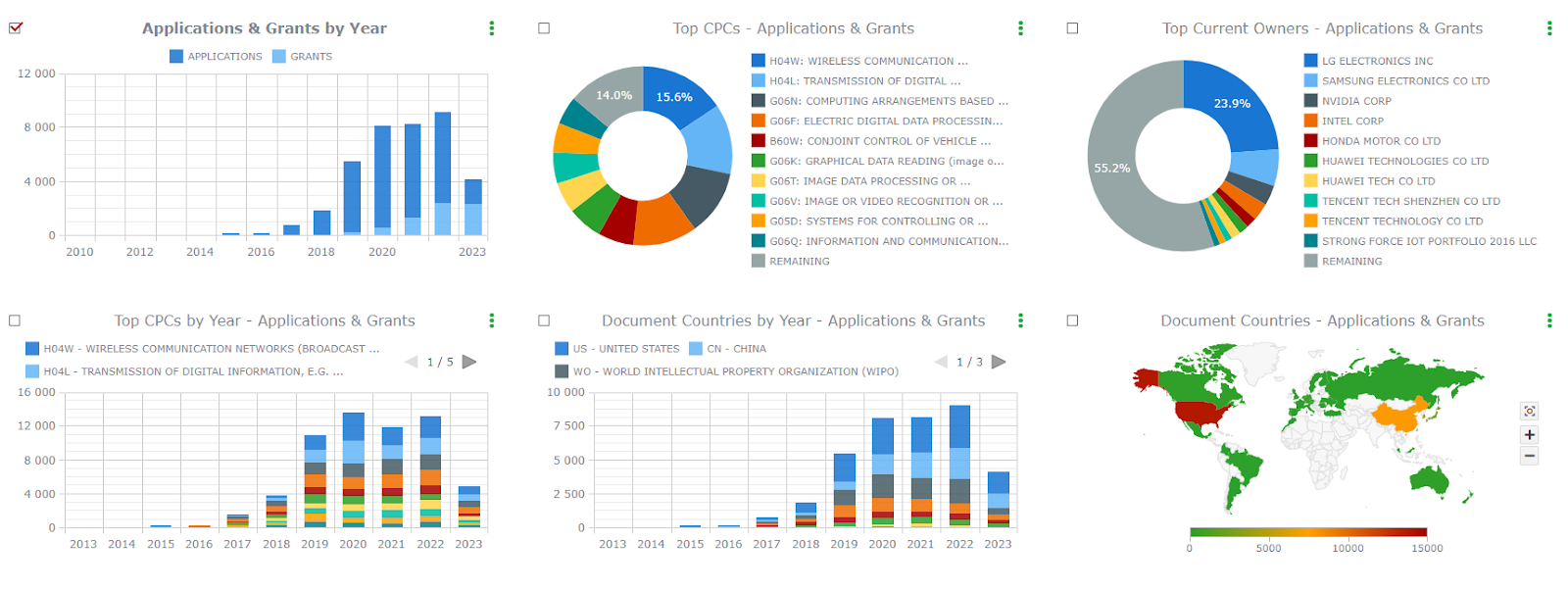The height and width of the screenshot is (590, 1568).
Task: Click the G06Q: INFORMATION AND COMMUNICATION entry
Action: 880,241
